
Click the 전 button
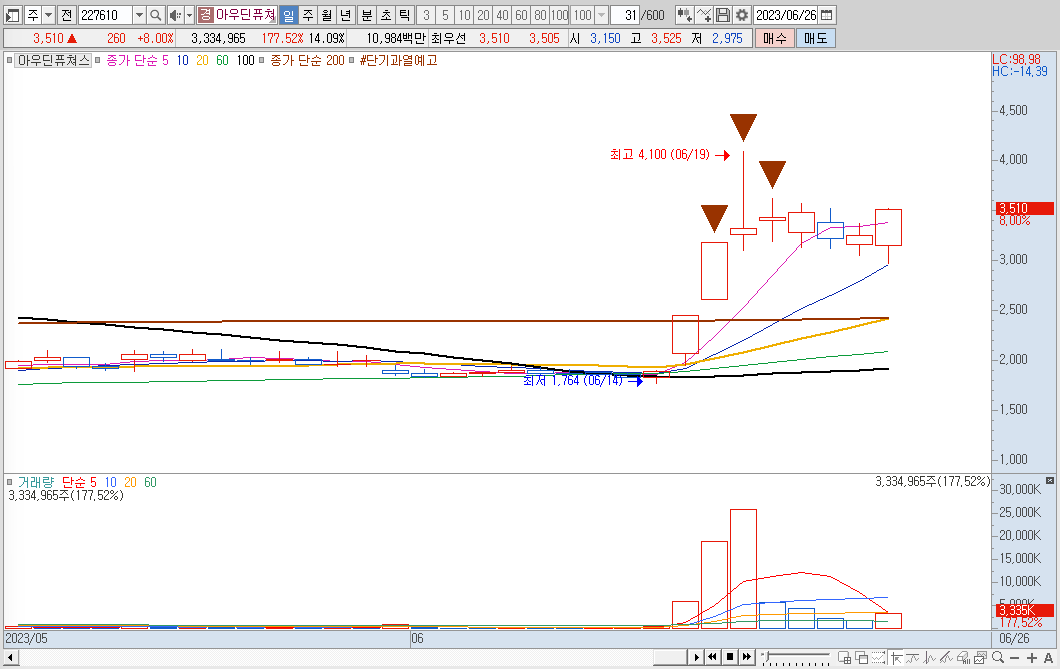[x=66, y=15]
